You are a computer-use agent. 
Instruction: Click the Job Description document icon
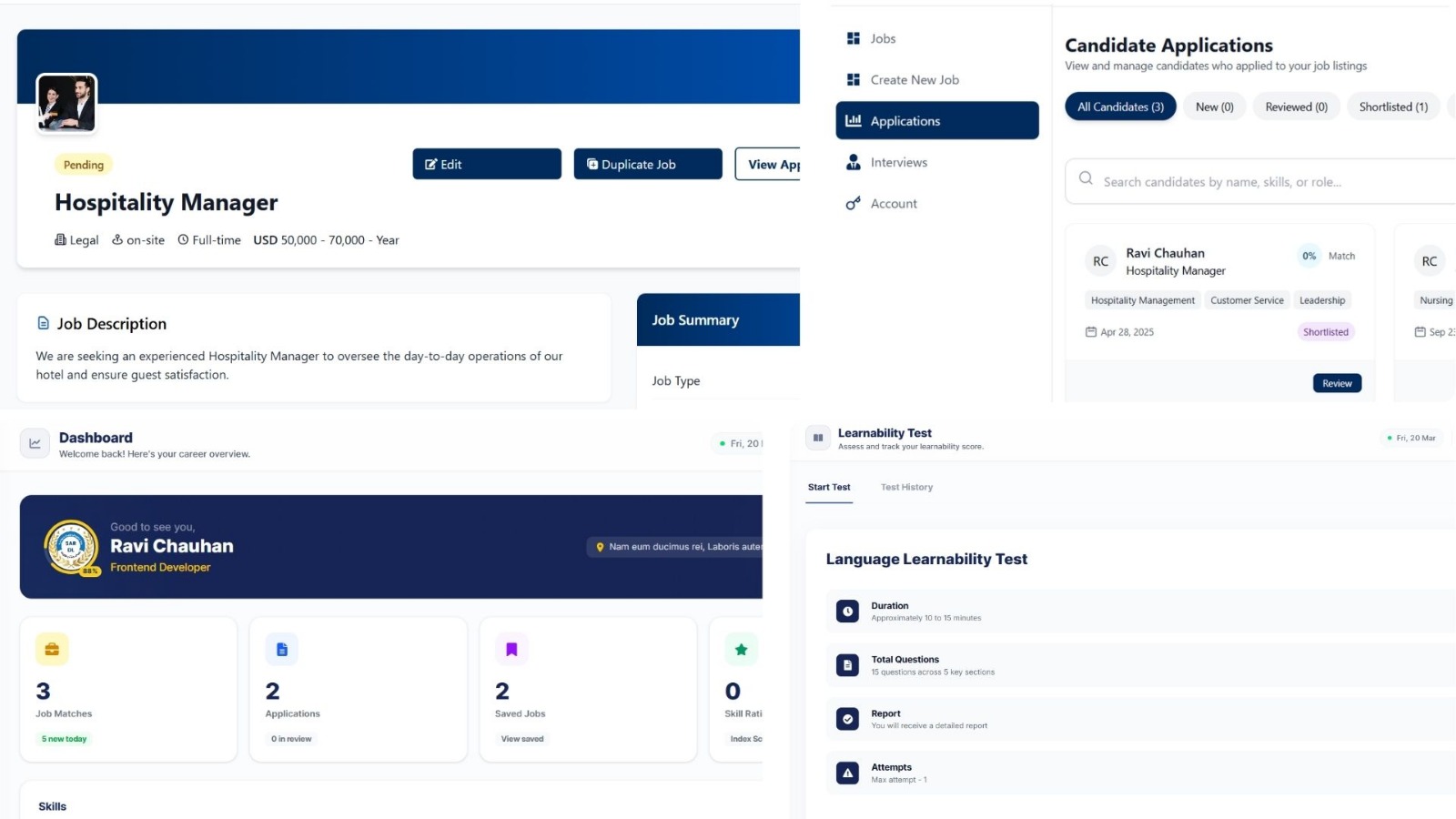(45, 323)
